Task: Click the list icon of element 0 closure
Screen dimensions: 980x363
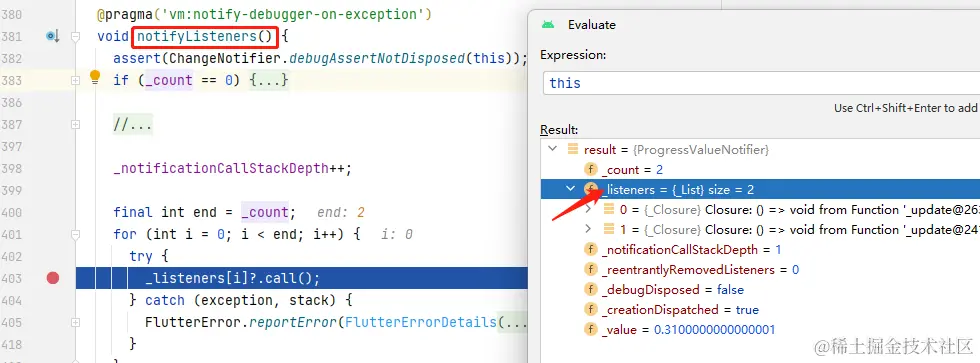Action: (x=609, y=209)
